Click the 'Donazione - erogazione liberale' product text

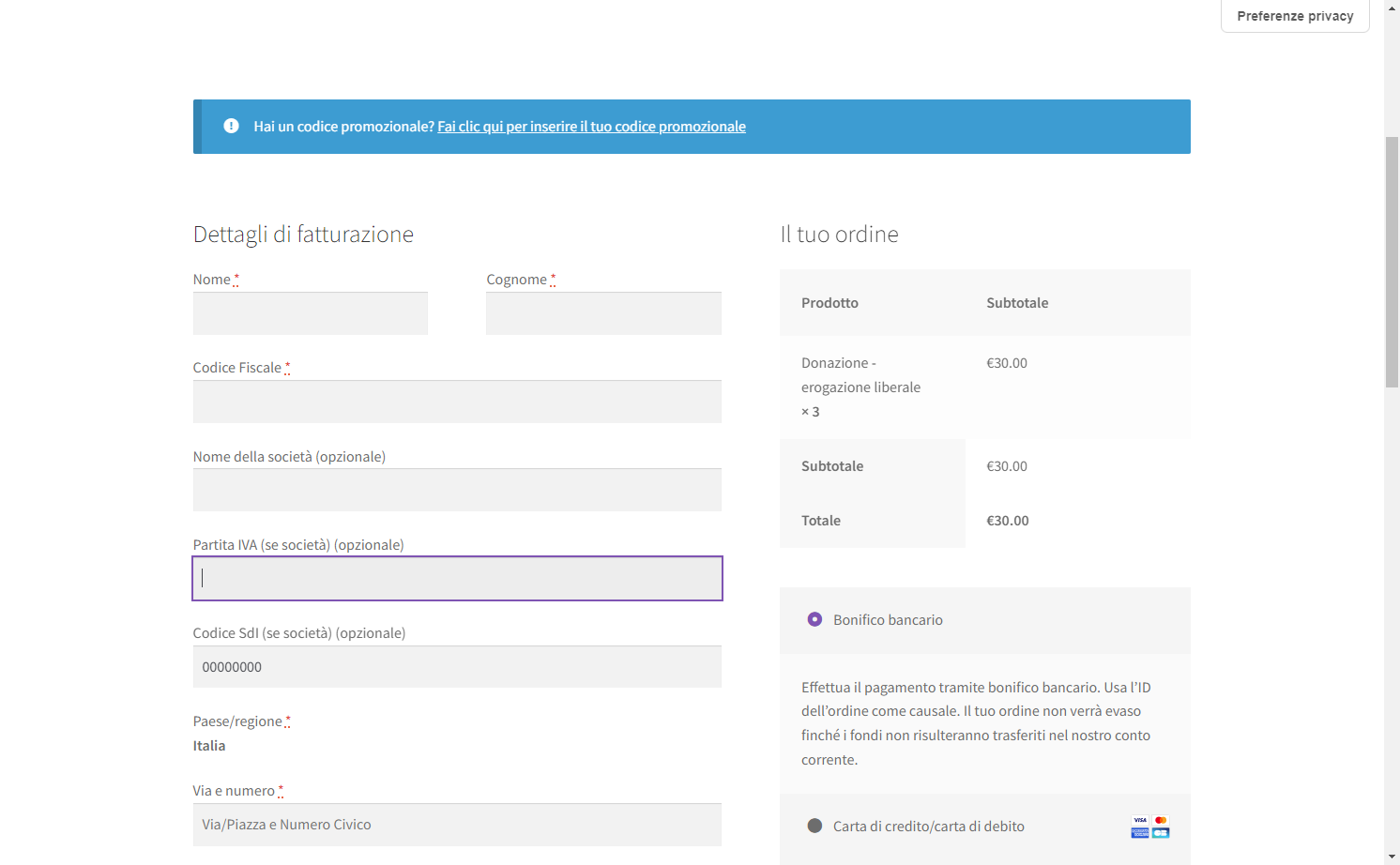pyautogui.click(x=860, y=375)
